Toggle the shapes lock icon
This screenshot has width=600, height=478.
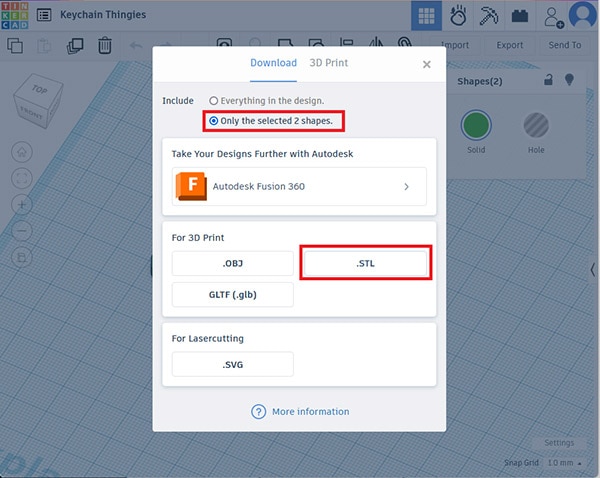click(548, 80)
